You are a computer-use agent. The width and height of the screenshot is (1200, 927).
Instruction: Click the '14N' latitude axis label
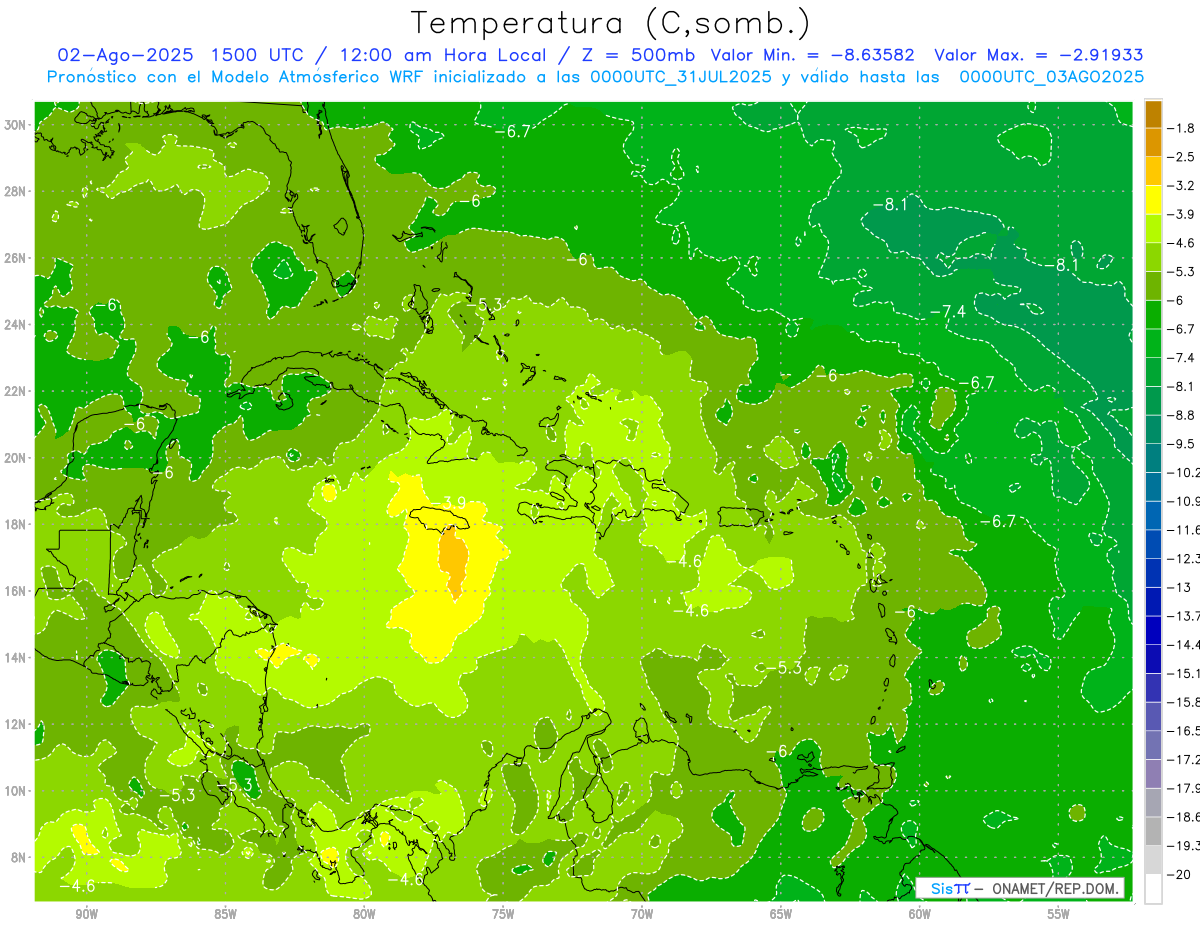(14, 657)
